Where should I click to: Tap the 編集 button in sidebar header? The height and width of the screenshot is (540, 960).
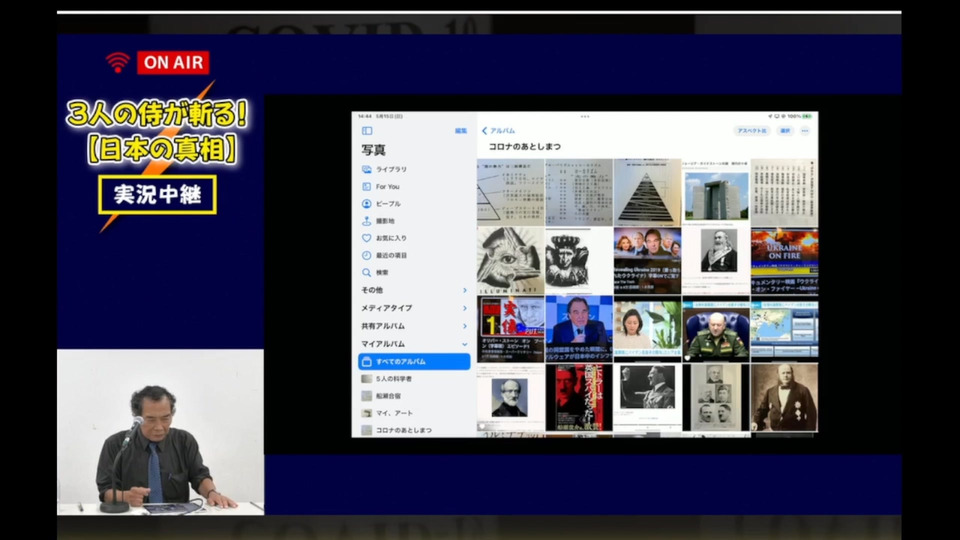click(460, 130)
